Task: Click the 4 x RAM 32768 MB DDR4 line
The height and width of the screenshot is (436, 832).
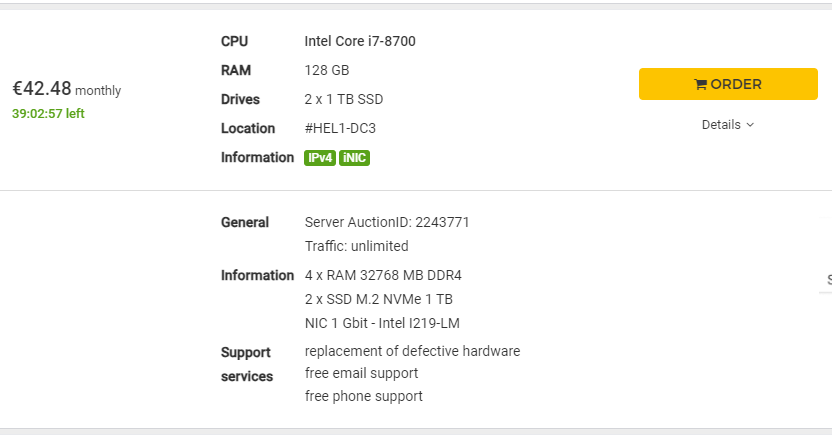Action: coord(383,275)
